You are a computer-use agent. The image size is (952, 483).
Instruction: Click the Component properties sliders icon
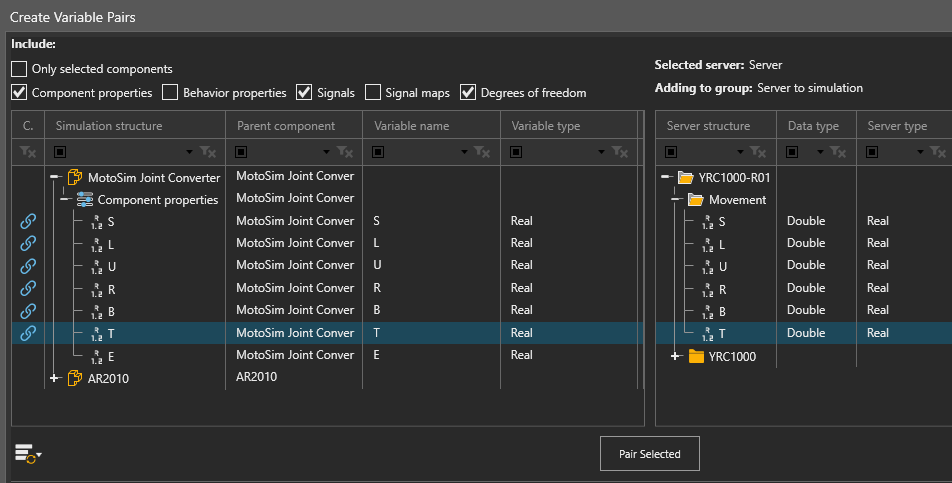coord(85,200)
